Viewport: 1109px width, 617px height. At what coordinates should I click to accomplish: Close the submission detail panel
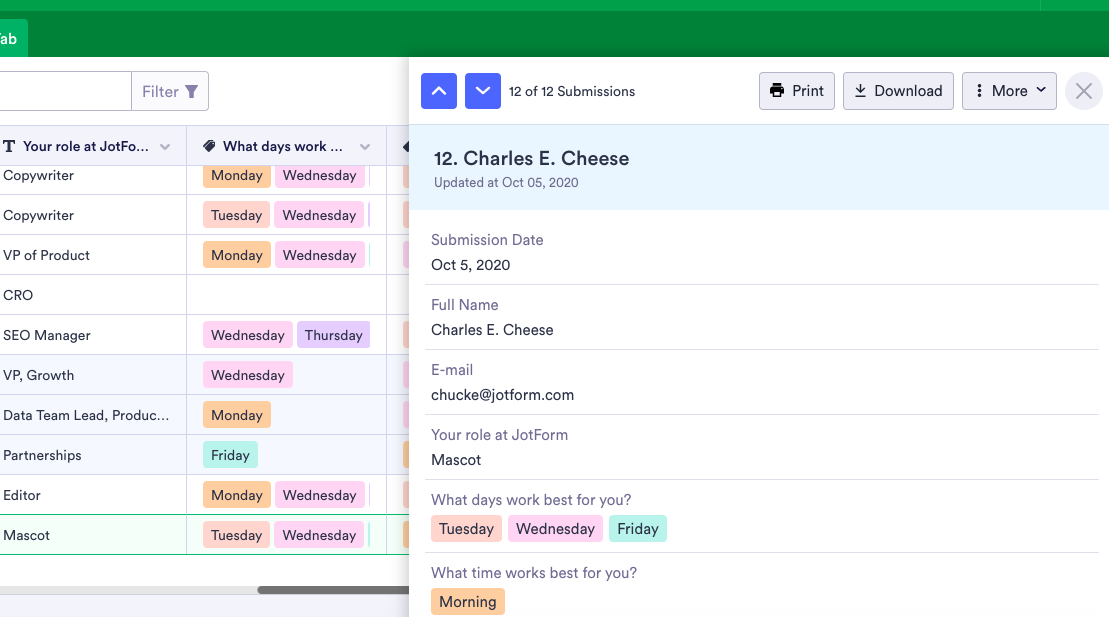(1084, 91)
